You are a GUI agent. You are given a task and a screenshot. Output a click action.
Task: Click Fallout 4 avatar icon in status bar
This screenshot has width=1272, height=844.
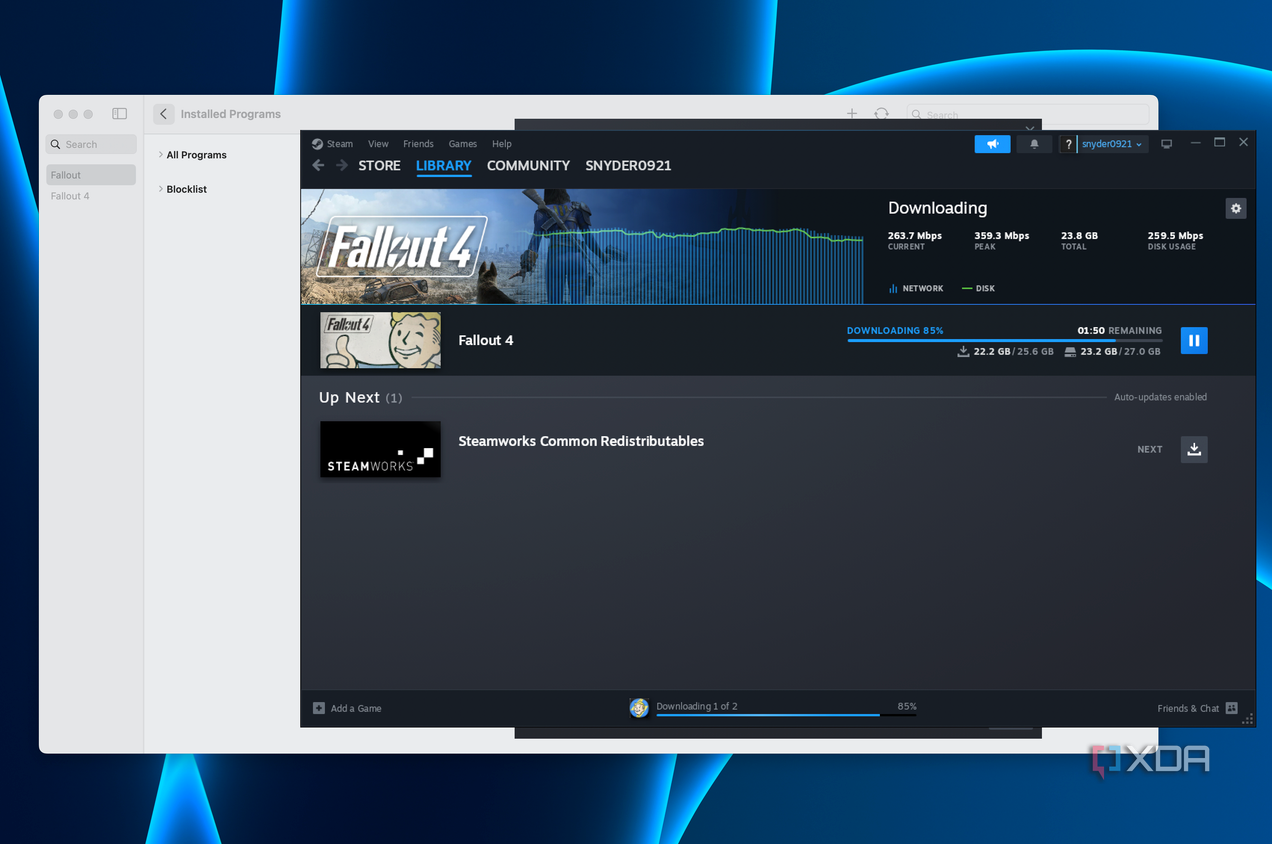click(639, 708)
